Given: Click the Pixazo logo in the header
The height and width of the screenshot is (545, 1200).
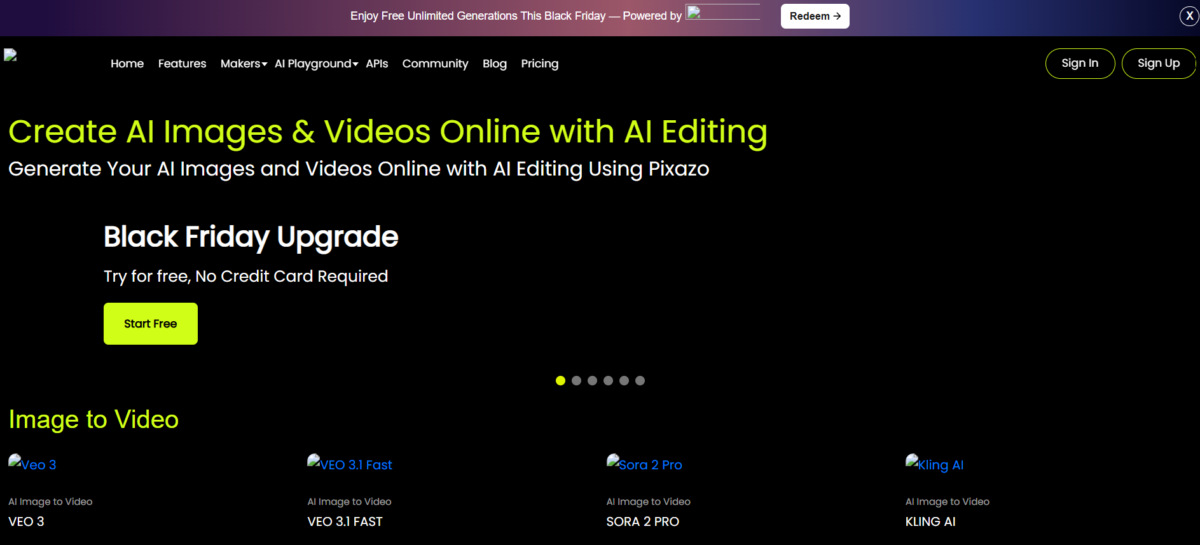Looking at the screenshot, I should click(x=11, y=55).
